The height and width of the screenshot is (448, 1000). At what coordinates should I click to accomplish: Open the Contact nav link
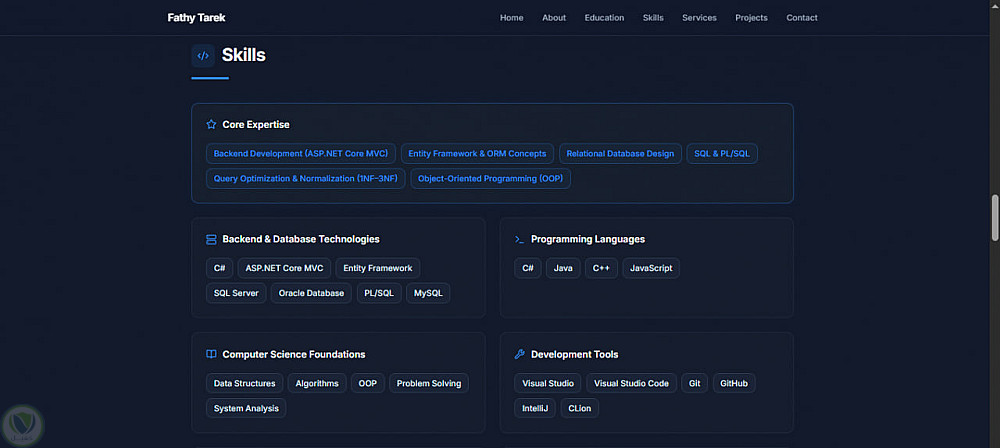tap(802, 18)
